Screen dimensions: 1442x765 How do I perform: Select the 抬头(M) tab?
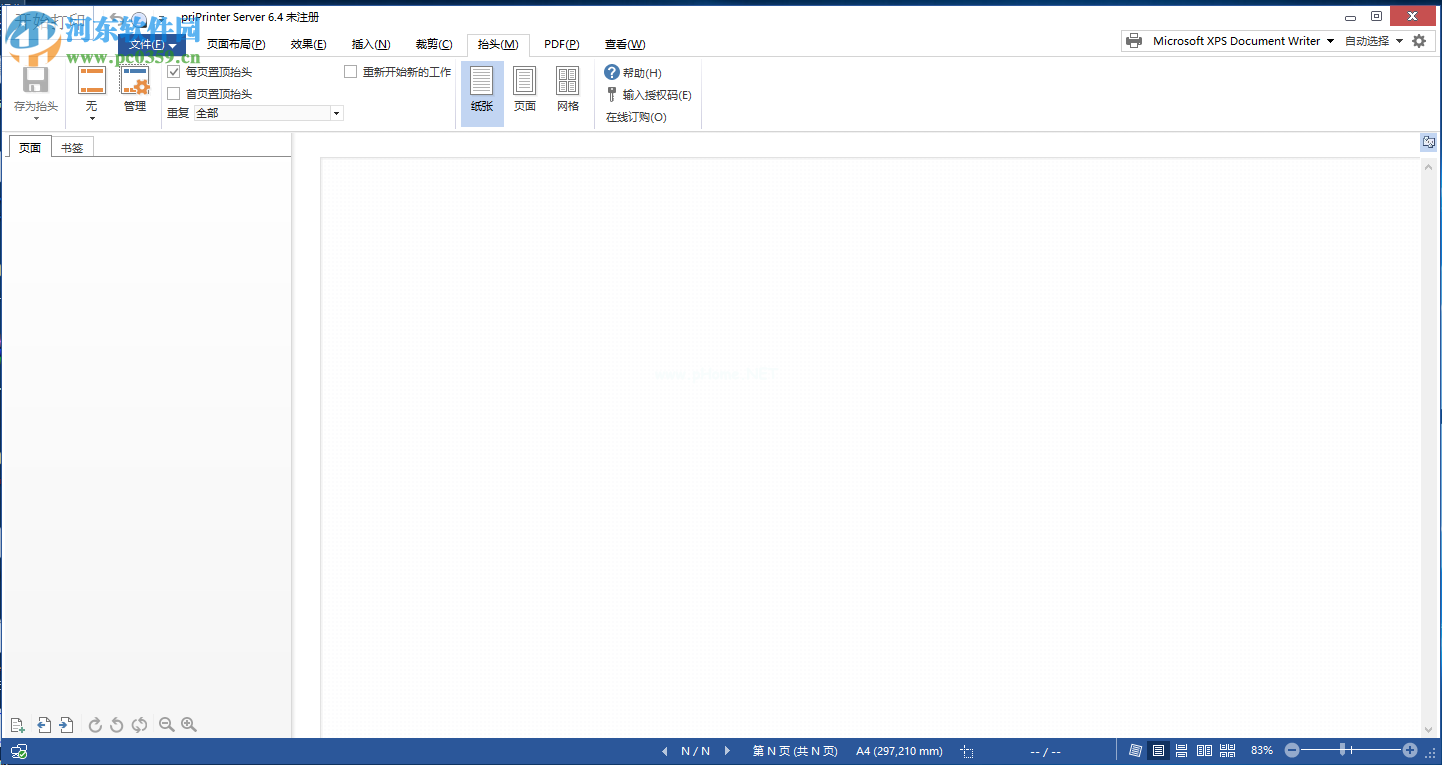coord(498,44)
